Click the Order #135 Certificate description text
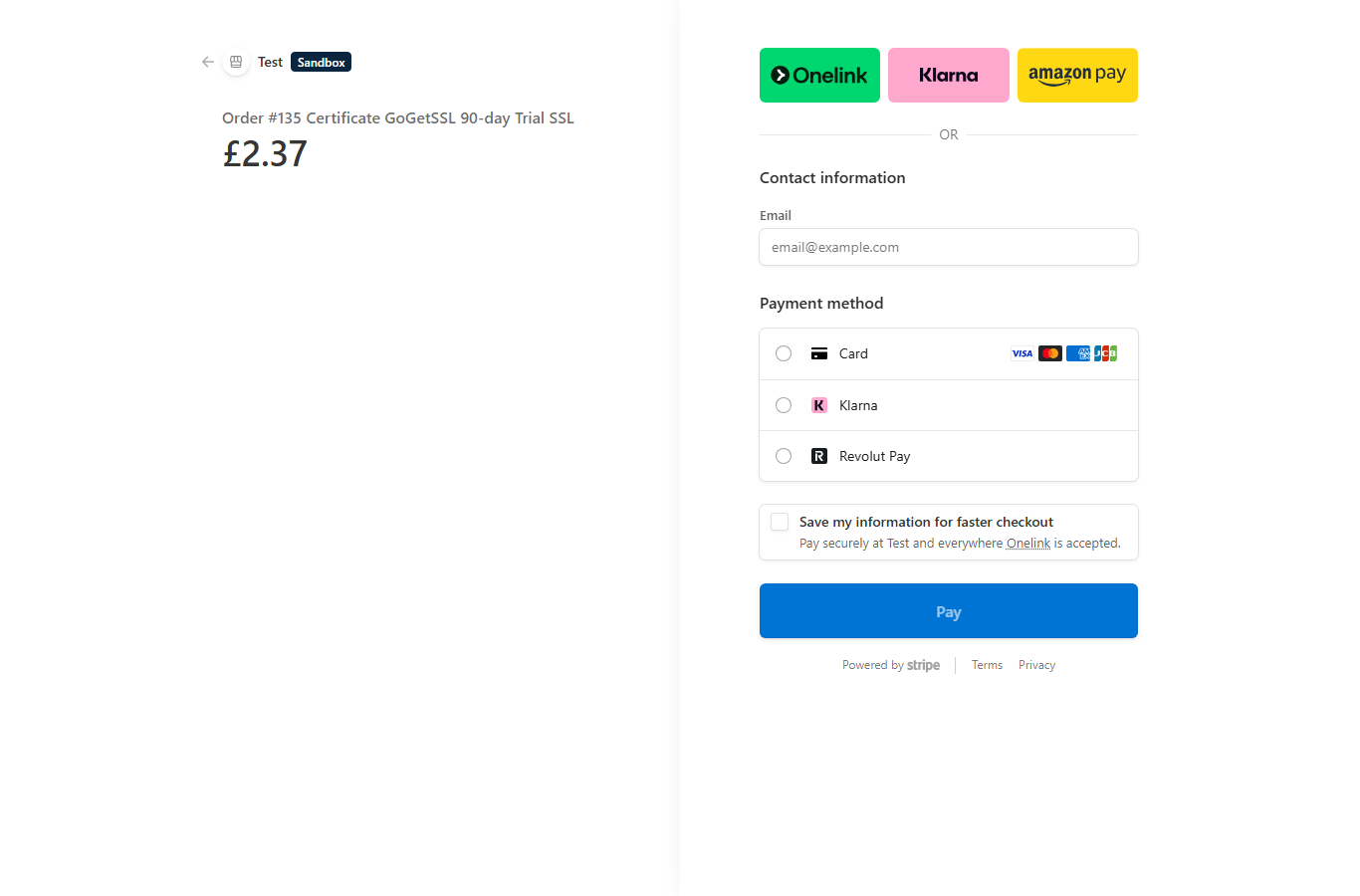Screen dimensions: 1360x896 [x=398, y=117]
